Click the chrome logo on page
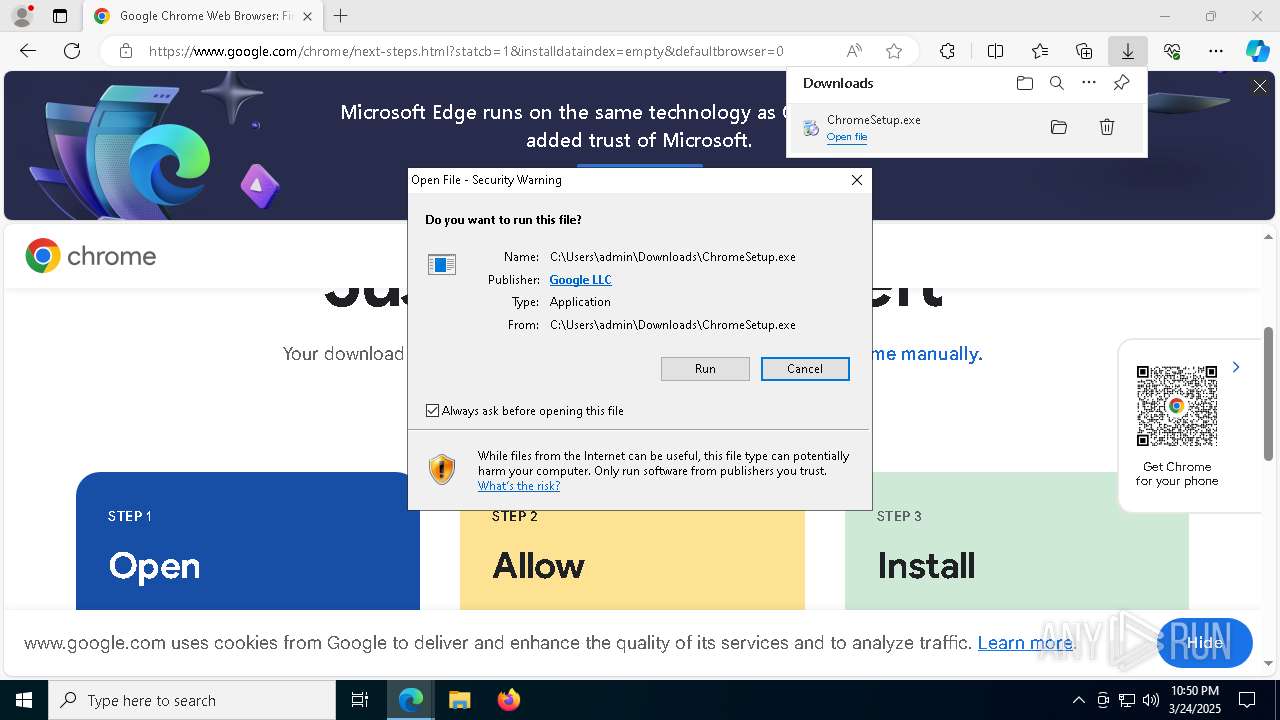Viewport: 1280px width, 720px height. coord(91,256)
